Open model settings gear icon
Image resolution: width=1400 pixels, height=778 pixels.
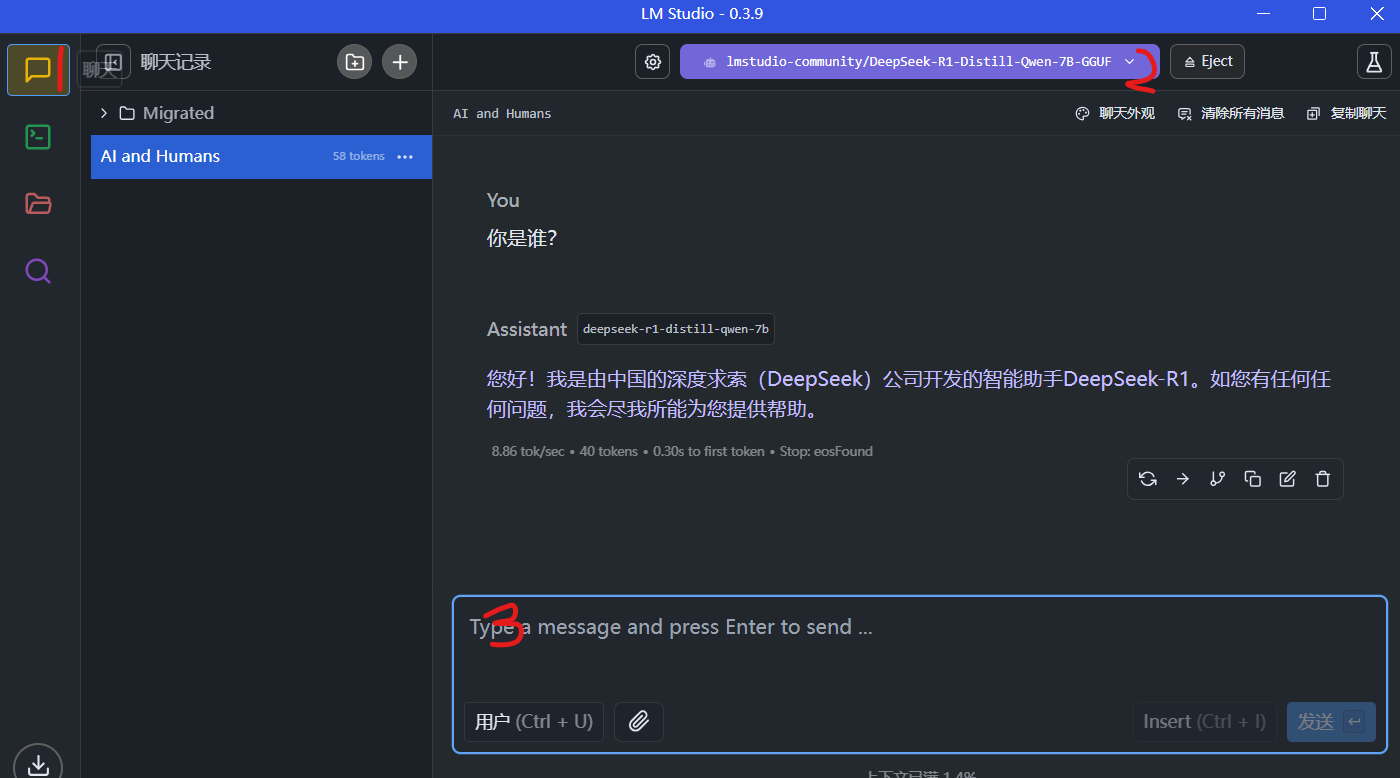click(x=653, y=62)
